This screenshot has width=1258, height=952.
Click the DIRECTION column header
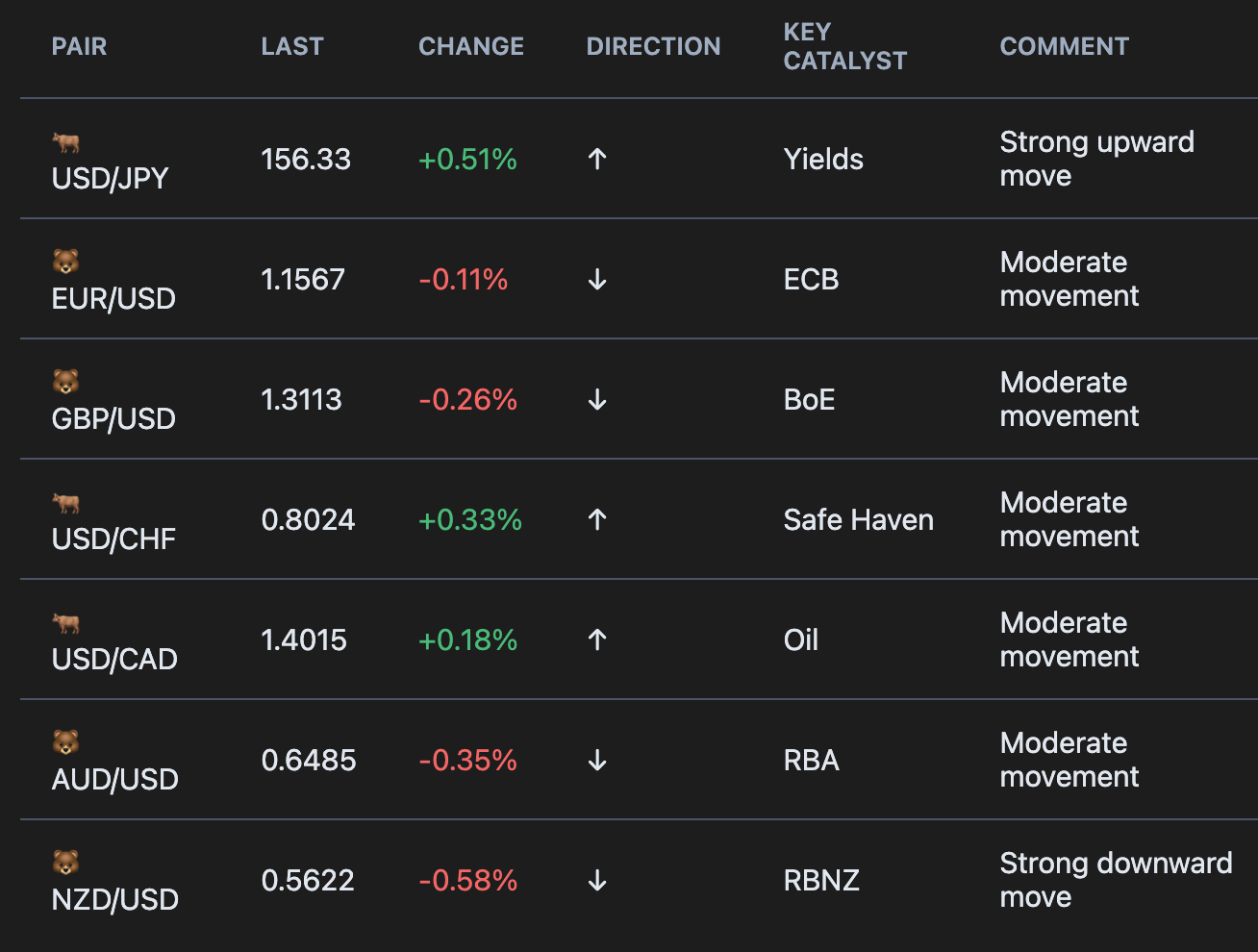653,46
